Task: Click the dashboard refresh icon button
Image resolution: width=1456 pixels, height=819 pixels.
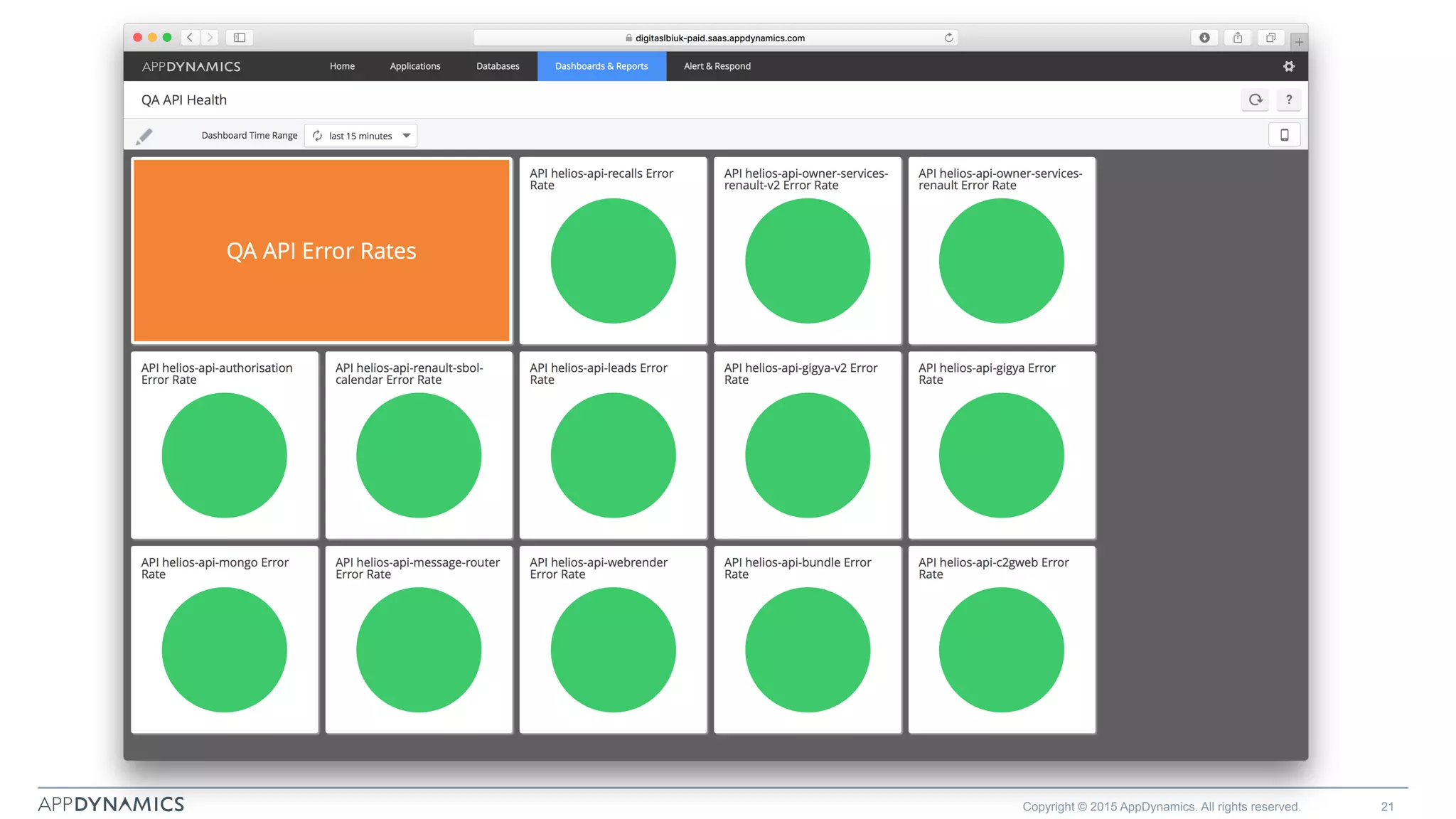Action: (1256, 100)
